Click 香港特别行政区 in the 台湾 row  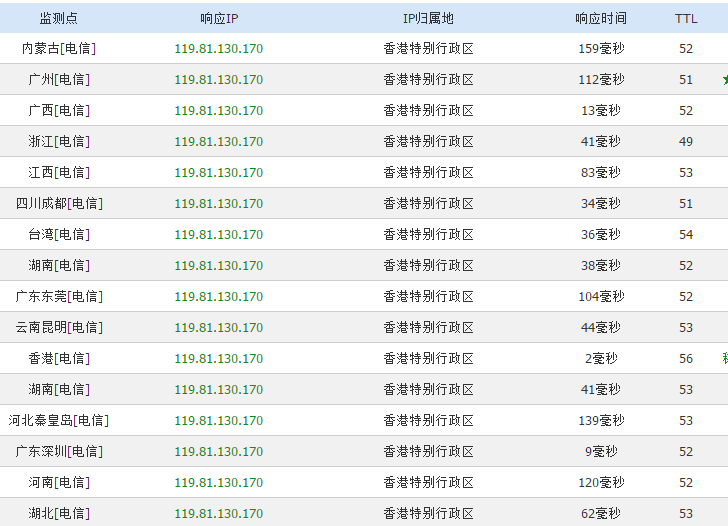428,234
